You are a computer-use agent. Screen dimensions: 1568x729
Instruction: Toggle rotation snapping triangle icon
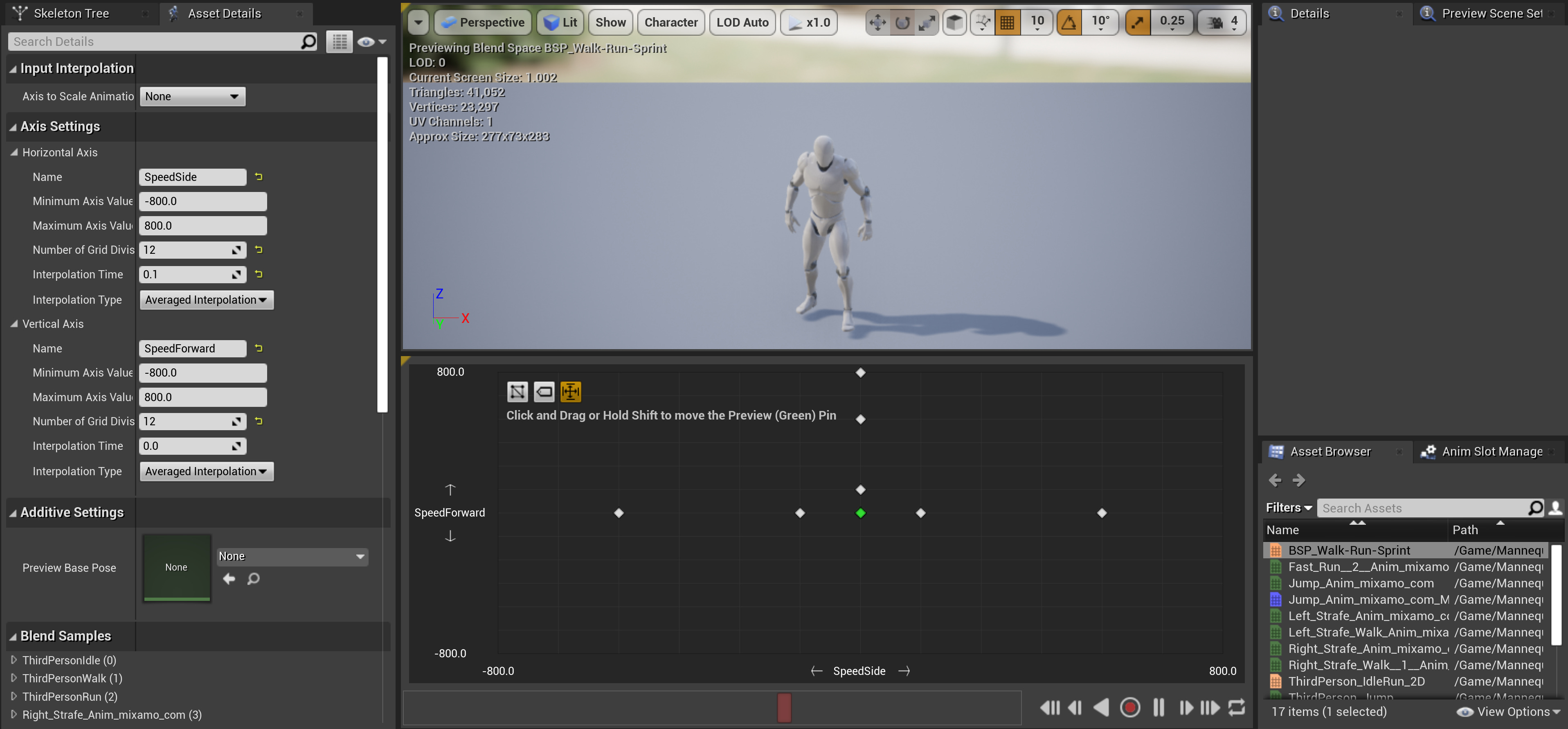[1069, 23]
